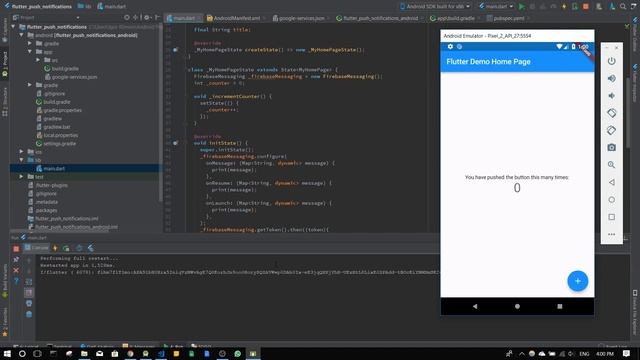Open Project panel settings gear
This screenshot has height=360, width=640.
[147, 18]
